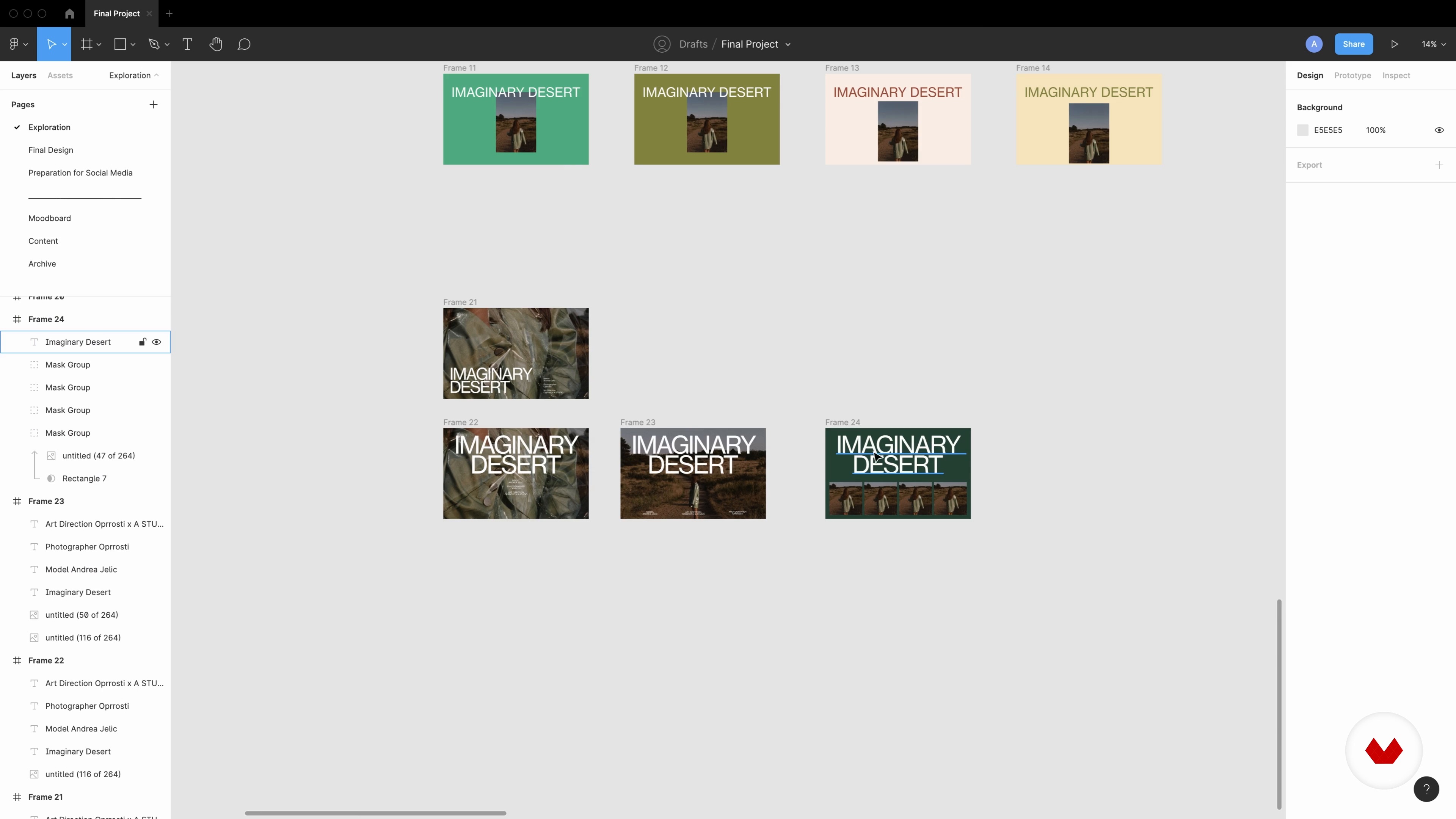Image resolution: width=1456 pixels, height=819 pixels.
Task: Open Move tool options dropdown arrow
Action: tap(64, 45)
